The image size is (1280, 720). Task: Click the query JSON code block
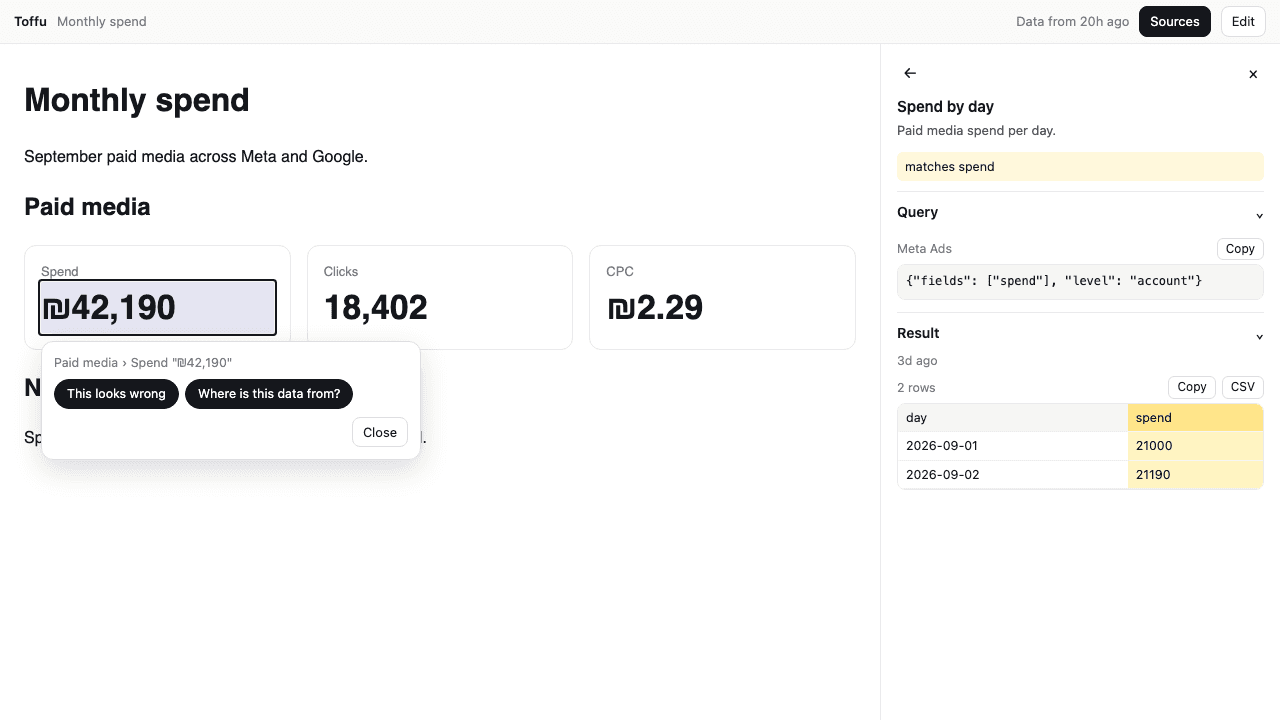(1080, 281)
